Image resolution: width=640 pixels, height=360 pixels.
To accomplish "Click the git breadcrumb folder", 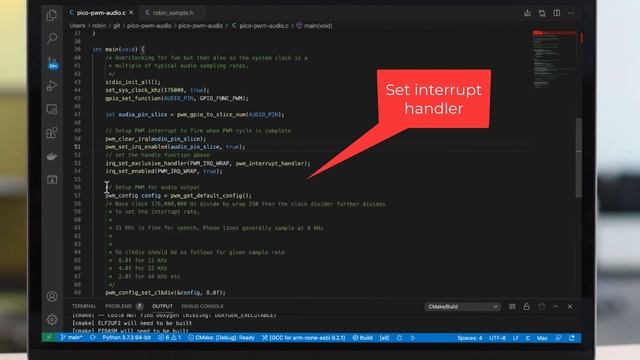I will coord(116,25).
